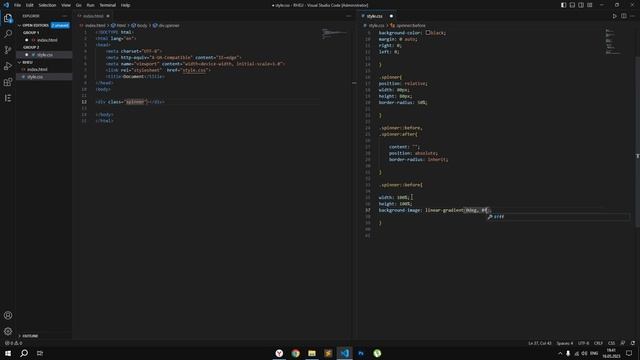The image size is (640, 360).
Task: Click Spaces: 4 indentation in status bar
Action: (564, 343)
